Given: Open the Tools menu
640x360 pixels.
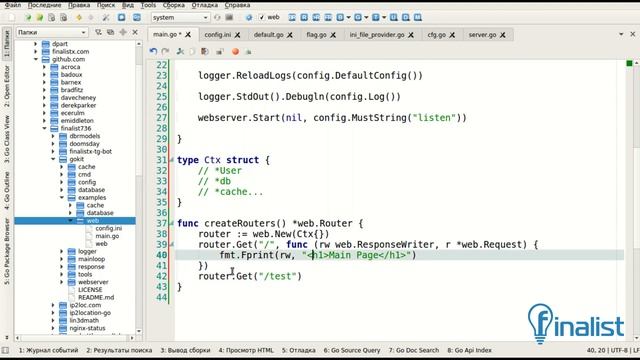Looking at the screenshot, I should click(x=148, y=5).
